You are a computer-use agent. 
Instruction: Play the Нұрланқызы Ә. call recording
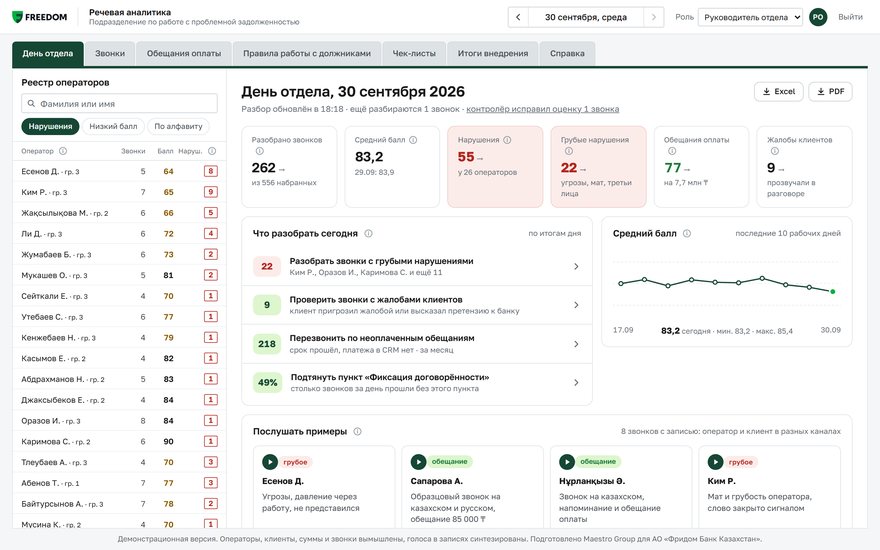pyautogui.click(x=567, y=462)
